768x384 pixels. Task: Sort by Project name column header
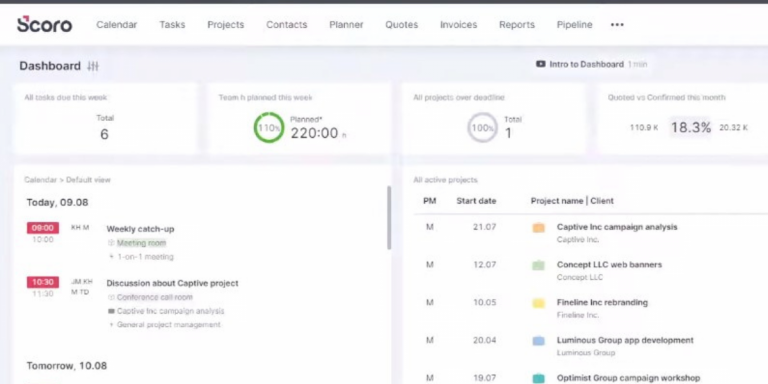[557, 201]
